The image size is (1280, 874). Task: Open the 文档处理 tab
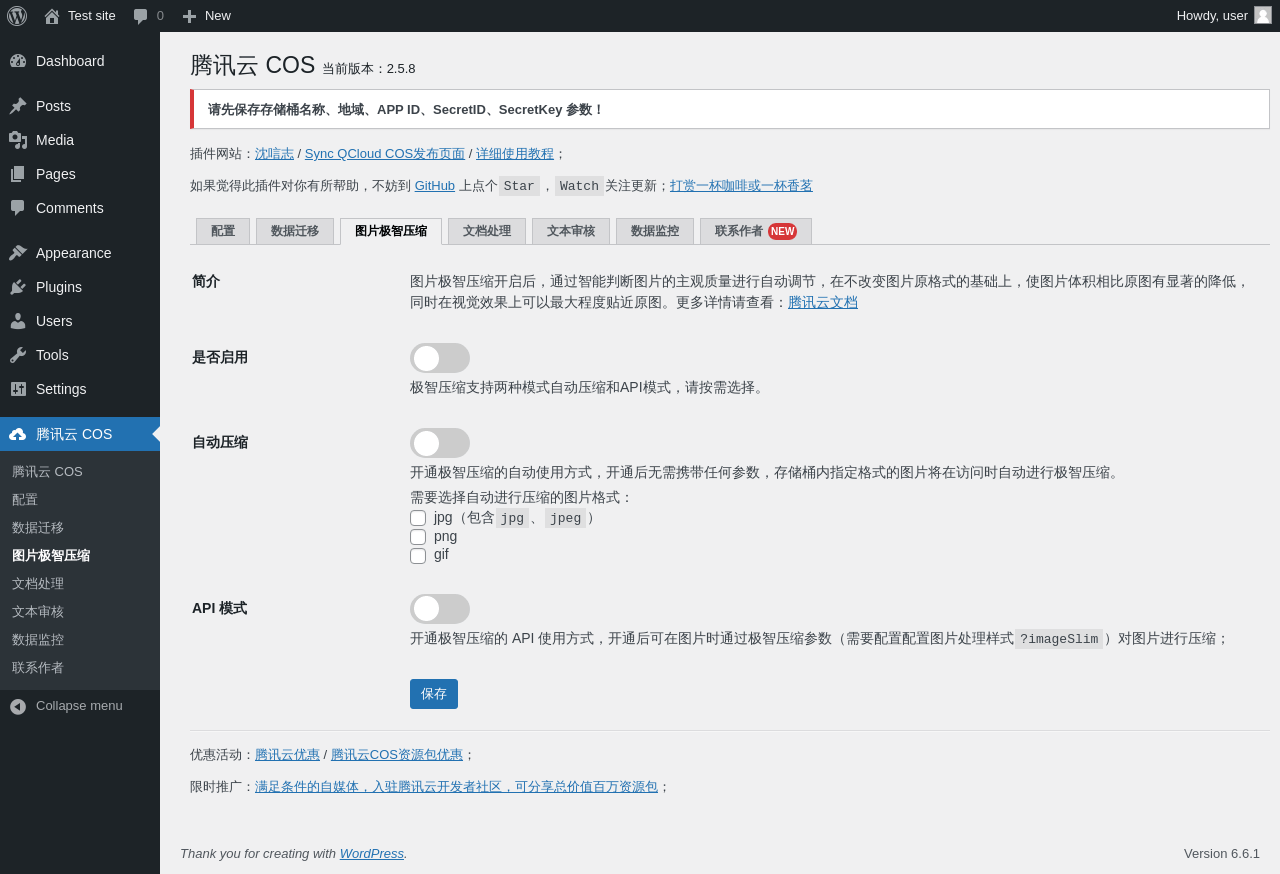tap(487, 231)
